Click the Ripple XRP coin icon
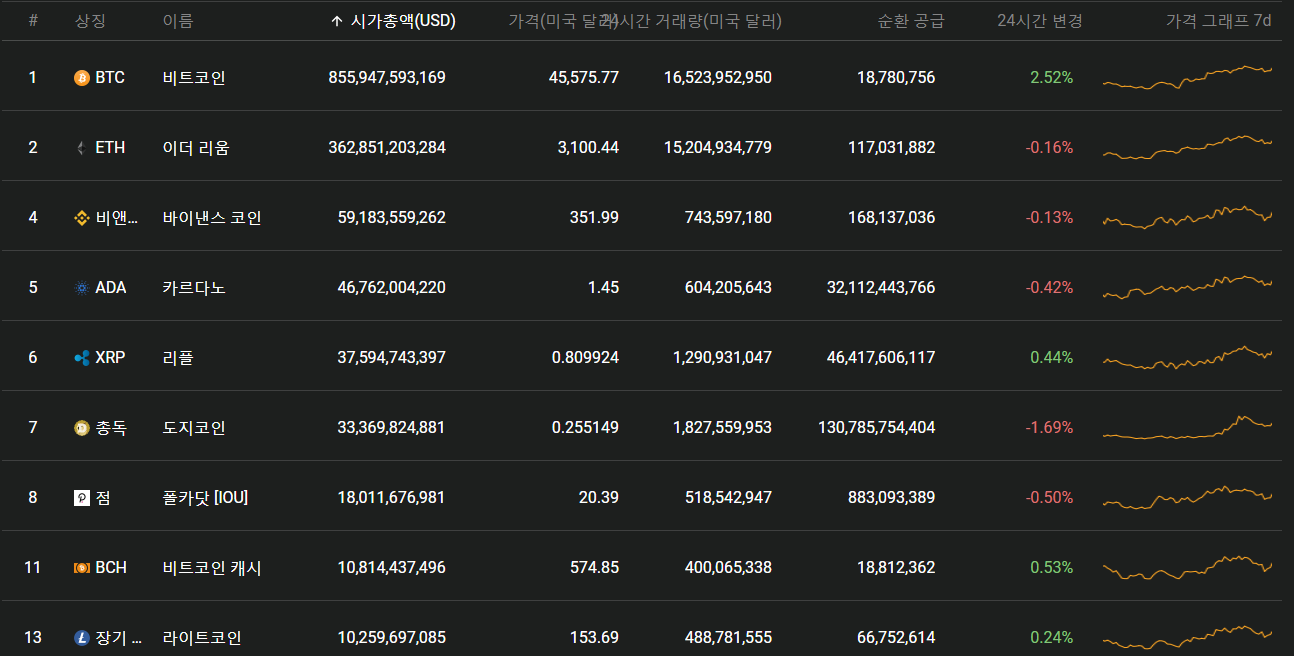1294x656 pixels. coord(82,357)
